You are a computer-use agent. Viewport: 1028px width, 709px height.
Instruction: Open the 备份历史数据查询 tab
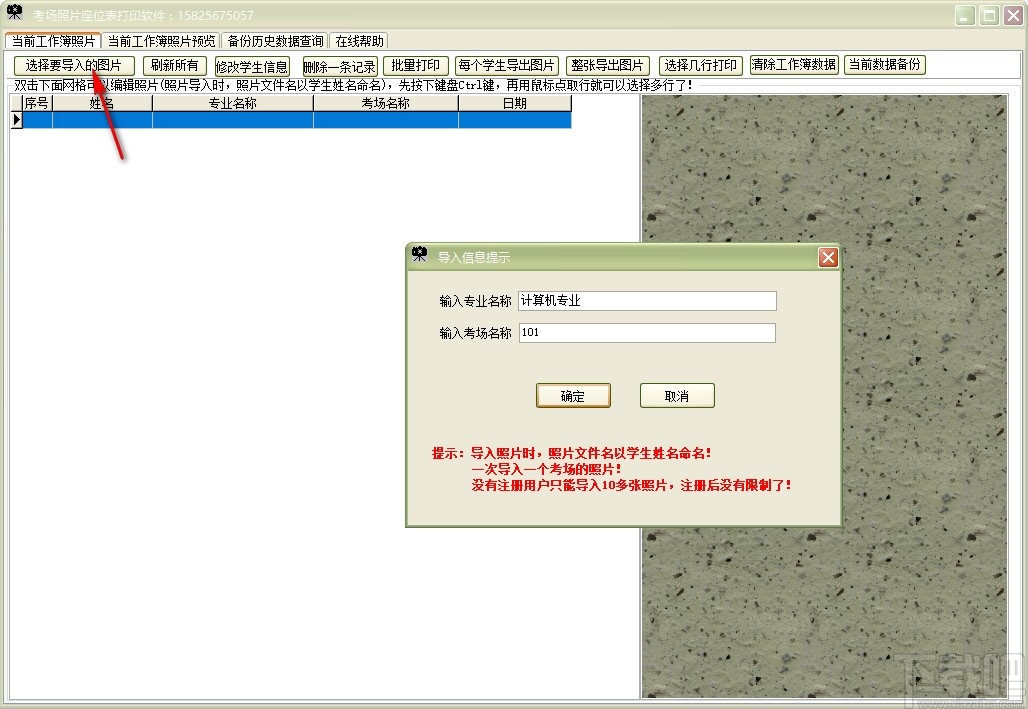point(270,41)
